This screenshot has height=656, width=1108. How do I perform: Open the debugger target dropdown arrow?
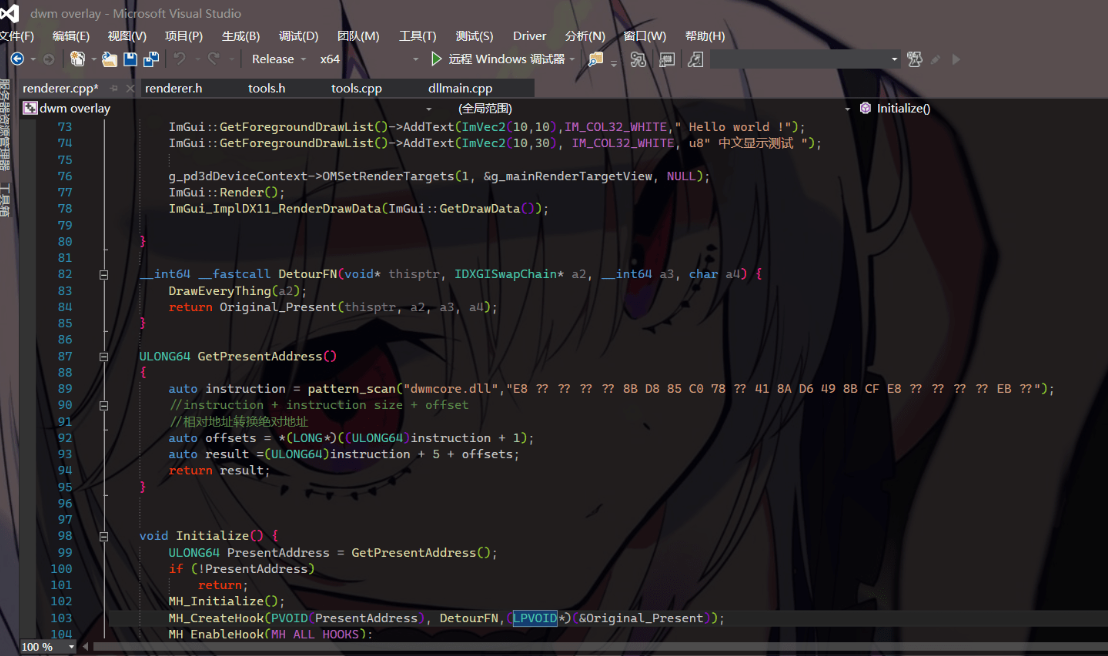click(572, 59)
